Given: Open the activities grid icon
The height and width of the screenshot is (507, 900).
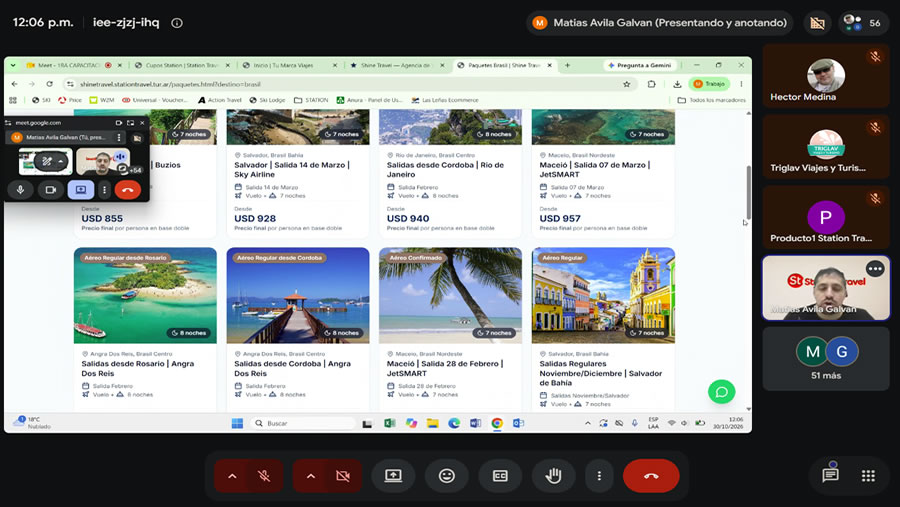Looking at the screenshot, I should 868,475.
